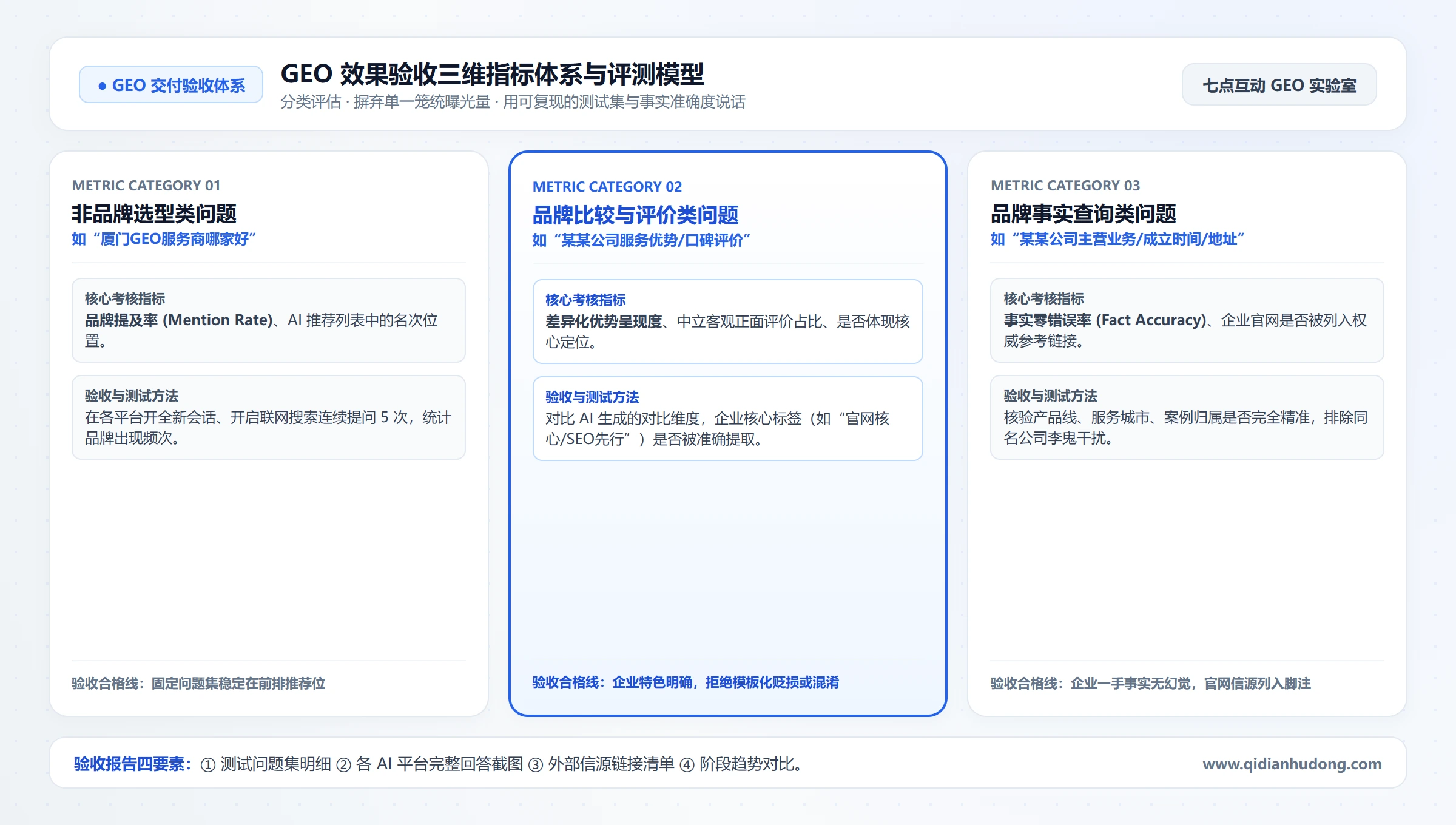1456x825 pixels.
Task: Click the method box mentioning 官网核心/SEO先行
Action: pyautogui.click(x=728, y=419)
